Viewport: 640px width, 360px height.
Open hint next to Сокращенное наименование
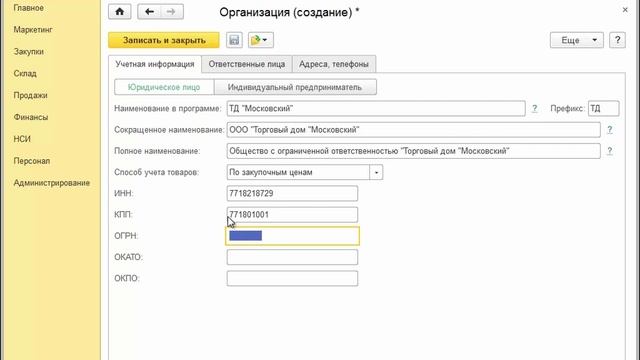click(x=609, y=130)
